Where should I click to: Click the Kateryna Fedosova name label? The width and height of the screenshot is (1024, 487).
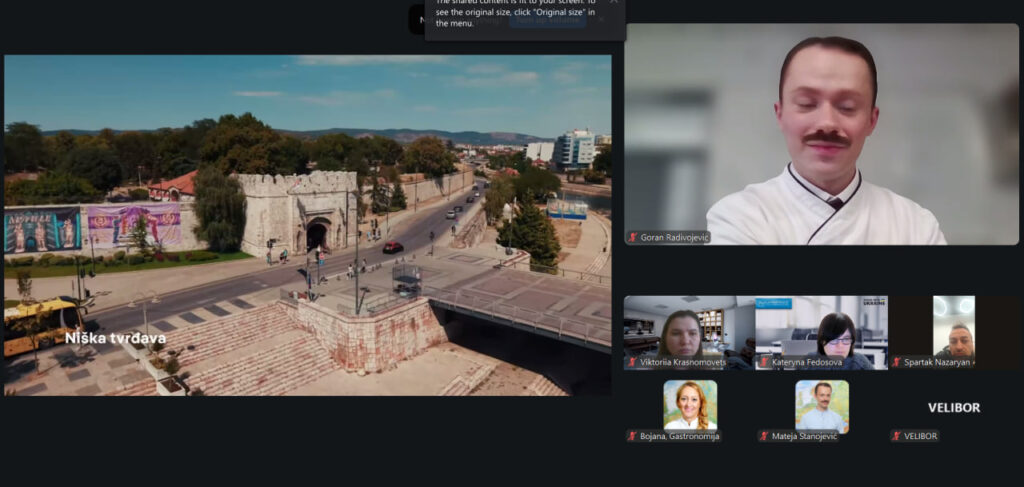coord(807,362)
